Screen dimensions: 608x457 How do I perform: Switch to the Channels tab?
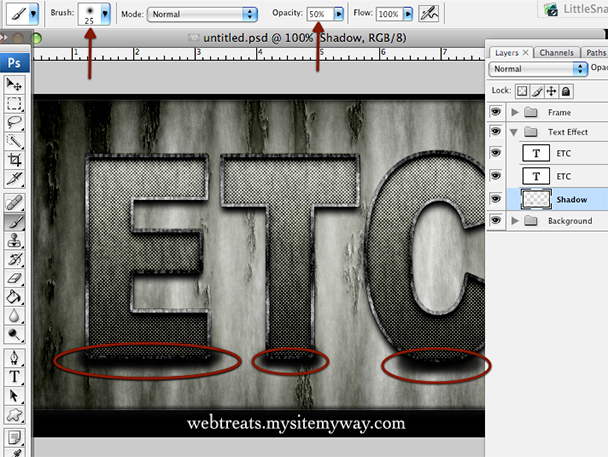(556, 53)
